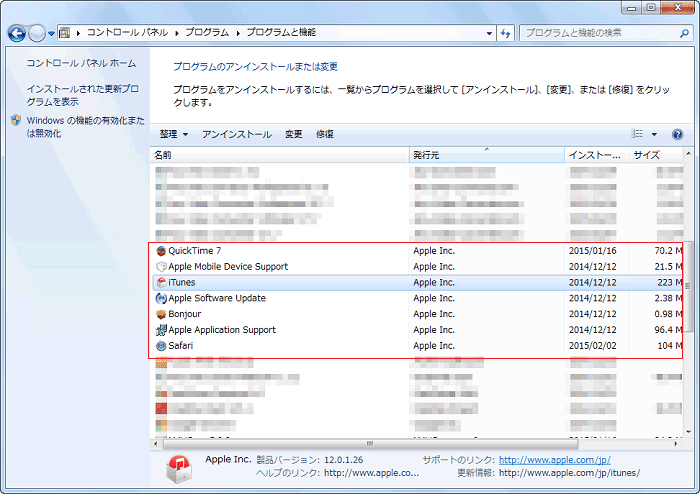Screen dimensions: 700x494
Task: Click the change view icon
Action: point(637,134)
